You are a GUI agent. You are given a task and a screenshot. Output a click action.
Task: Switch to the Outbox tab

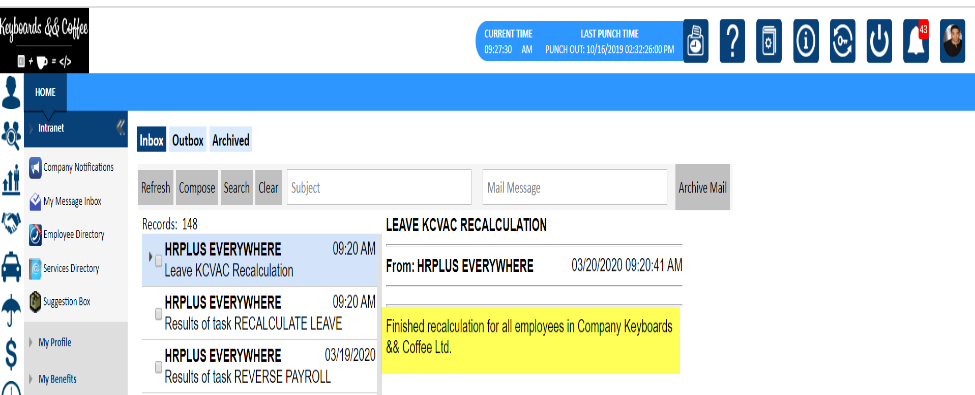(188, 141)
